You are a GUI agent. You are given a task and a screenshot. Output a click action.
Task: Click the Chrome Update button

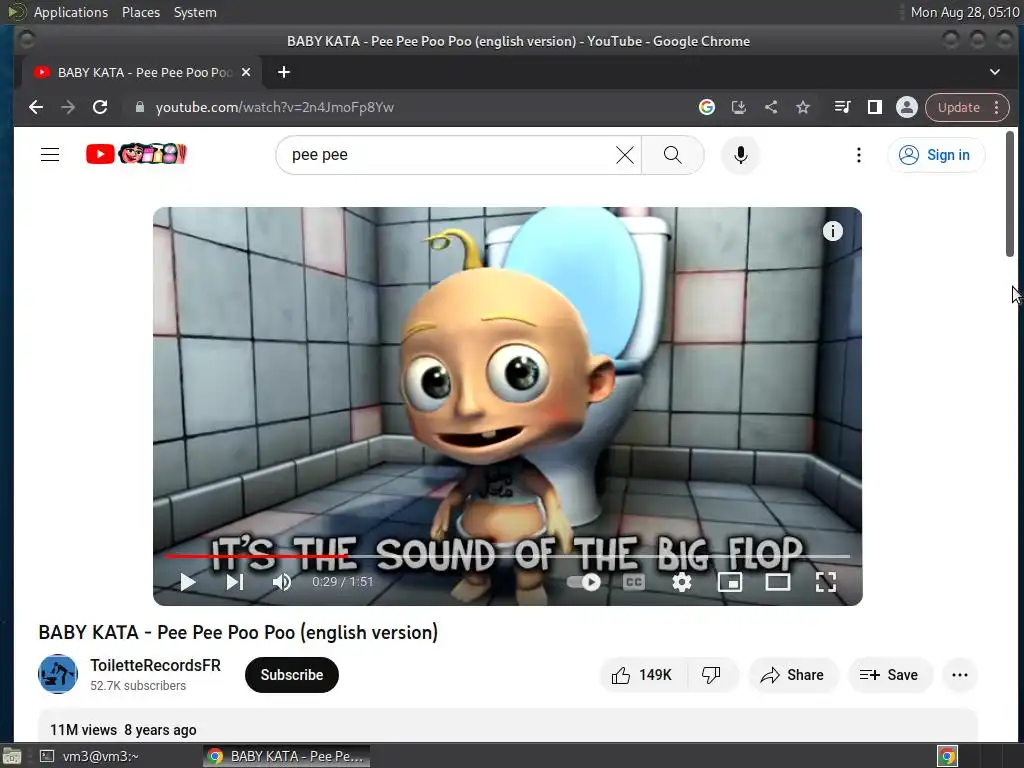point(967,107)
